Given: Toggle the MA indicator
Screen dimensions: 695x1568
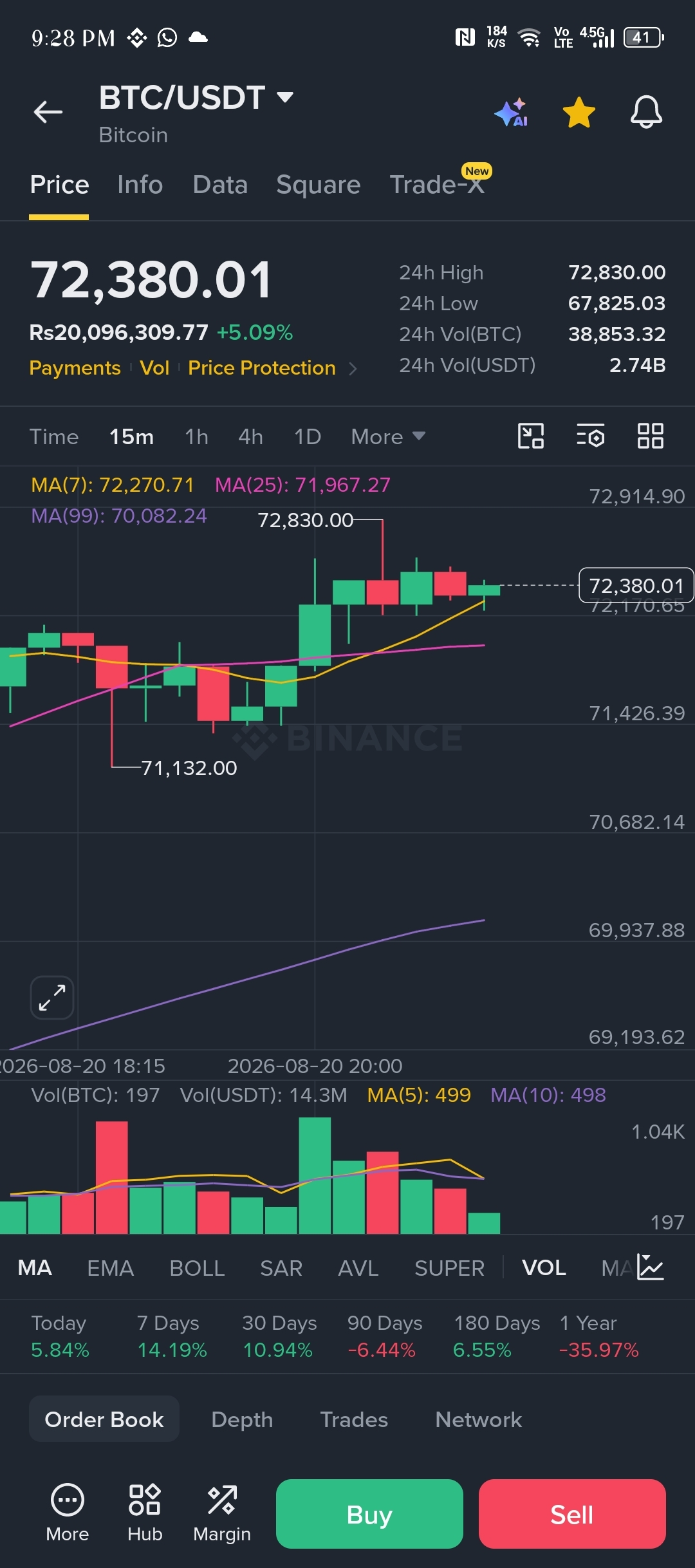Looking at the screenshot, I should (x=35, y=1267).
